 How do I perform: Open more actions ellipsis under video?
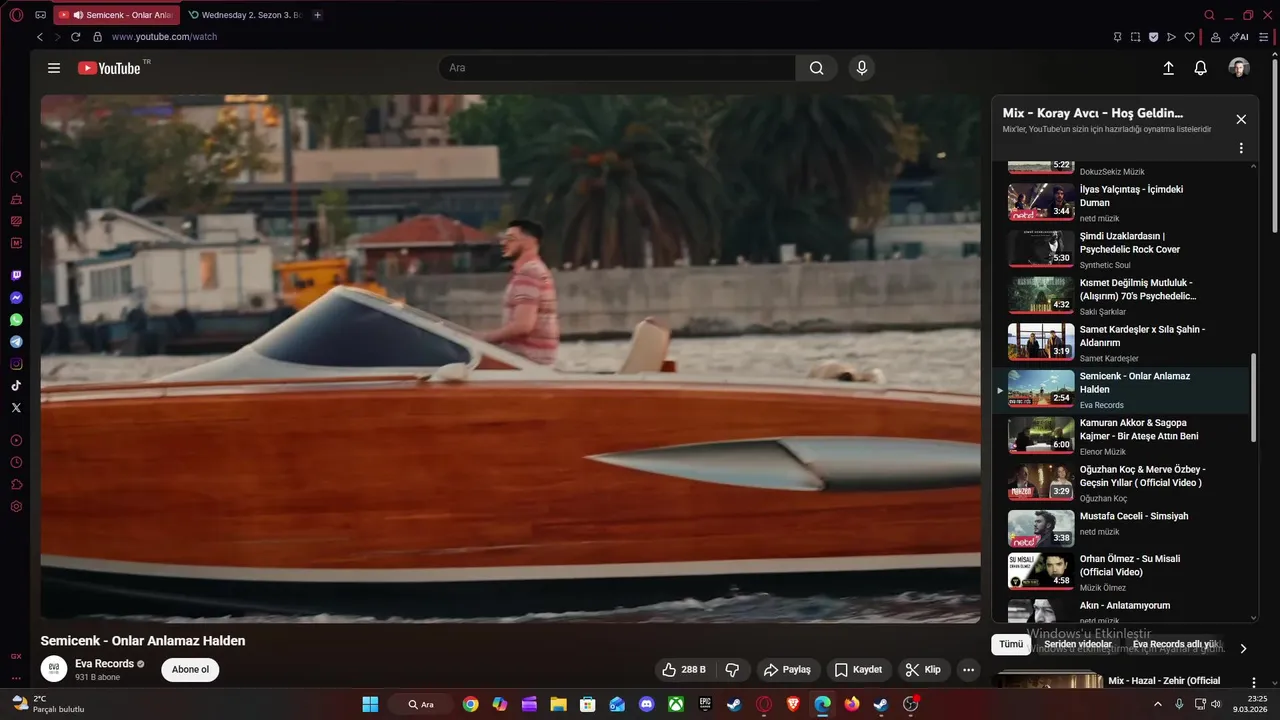point(968,670)
